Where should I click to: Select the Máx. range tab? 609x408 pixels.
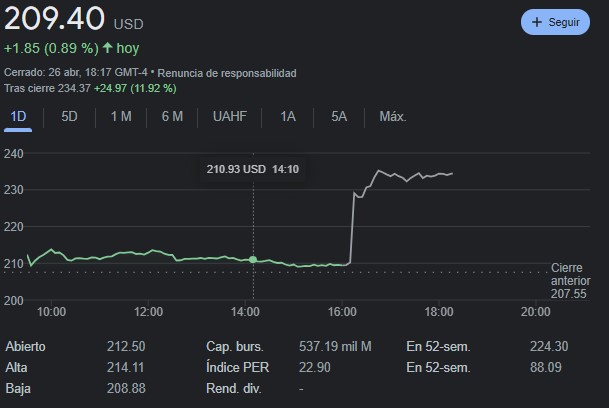coord(393,117)
